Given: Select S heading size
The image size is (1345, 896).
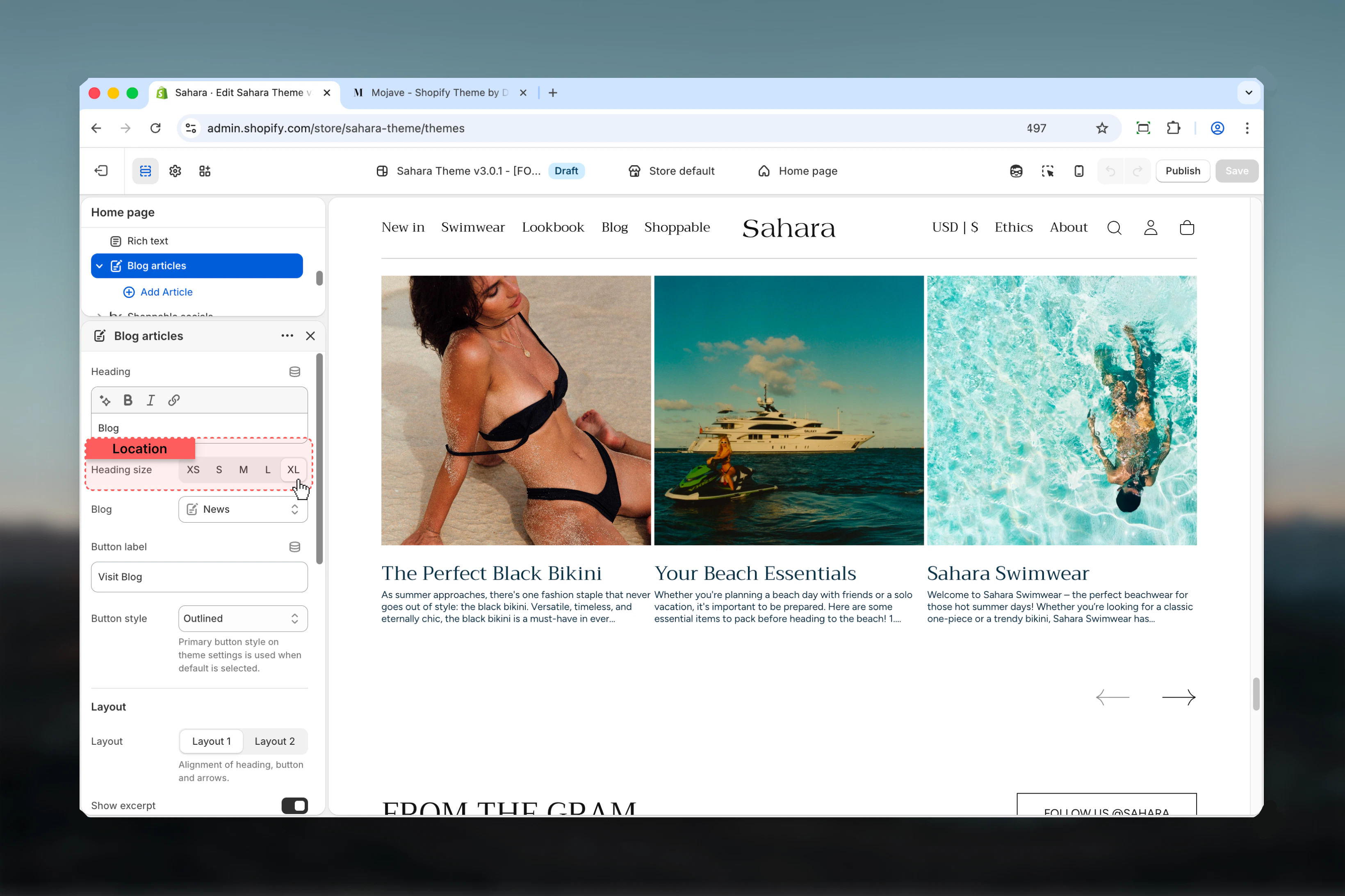Looking at the screenshot, I should coord(219,470).
